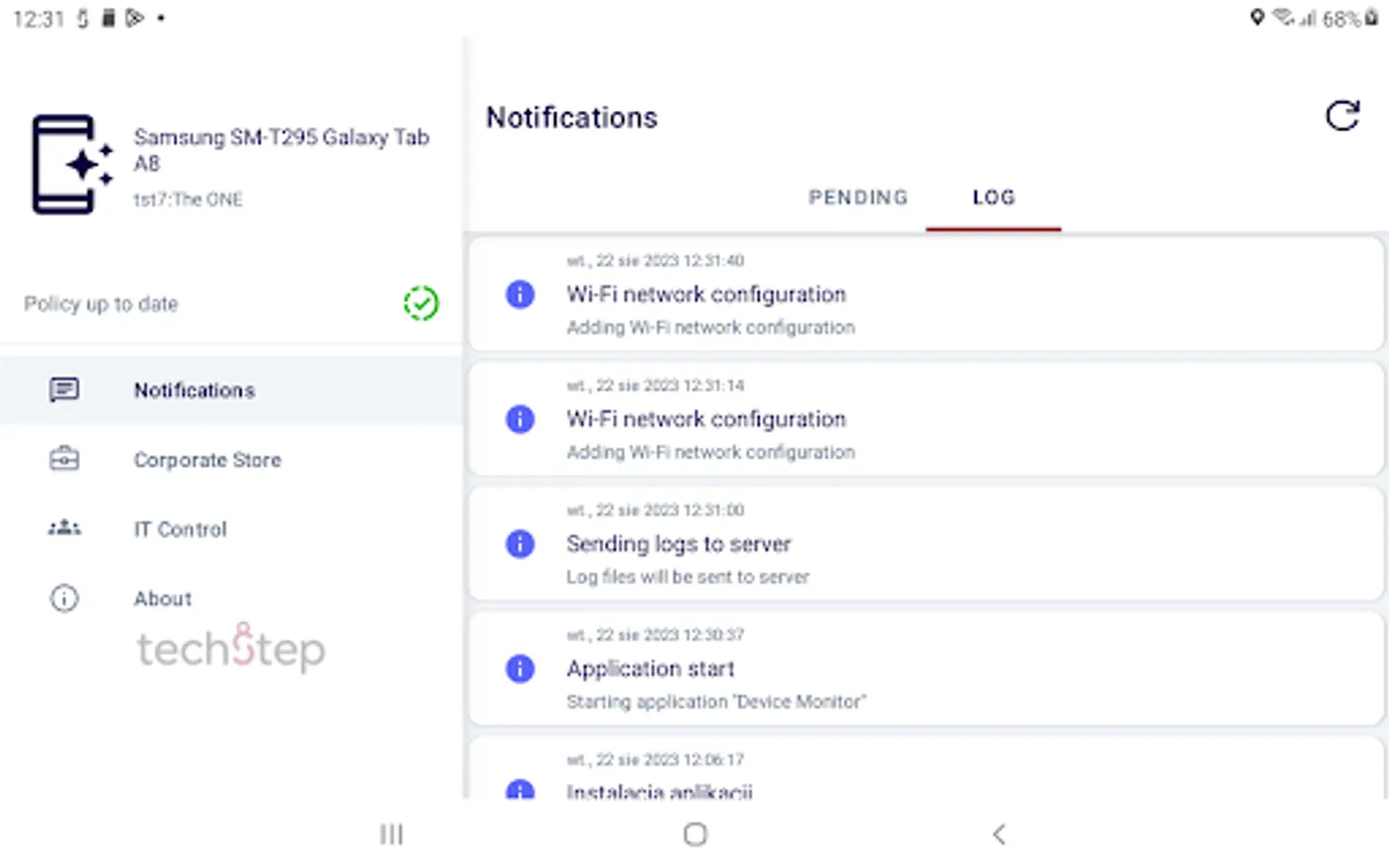This screenshot has height=868, width=1389.
Task: Go to the About section
Action: [163, 599]
